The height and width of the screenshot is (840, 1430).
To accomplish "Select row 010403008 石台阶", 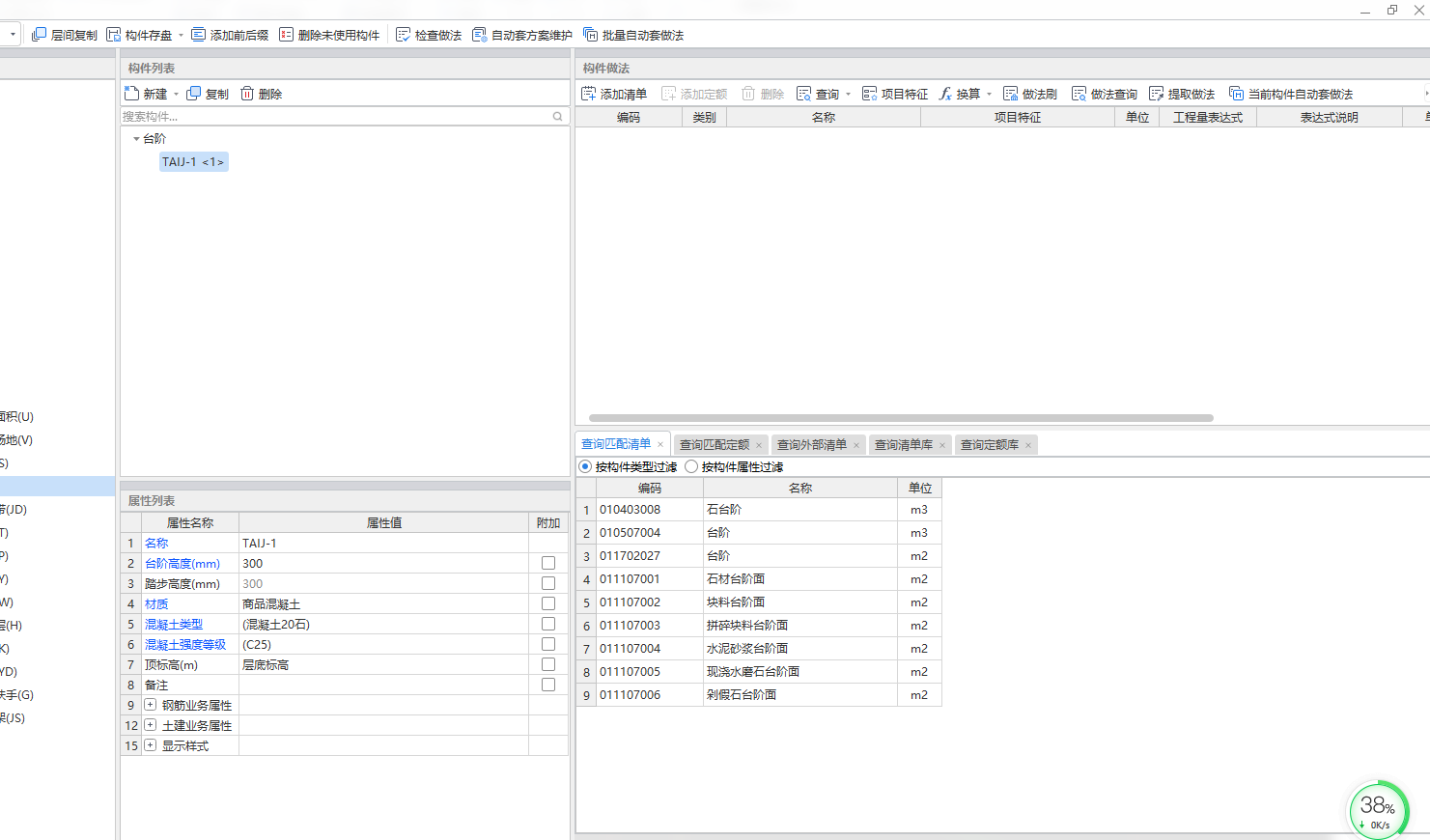I will coord(759,510).
